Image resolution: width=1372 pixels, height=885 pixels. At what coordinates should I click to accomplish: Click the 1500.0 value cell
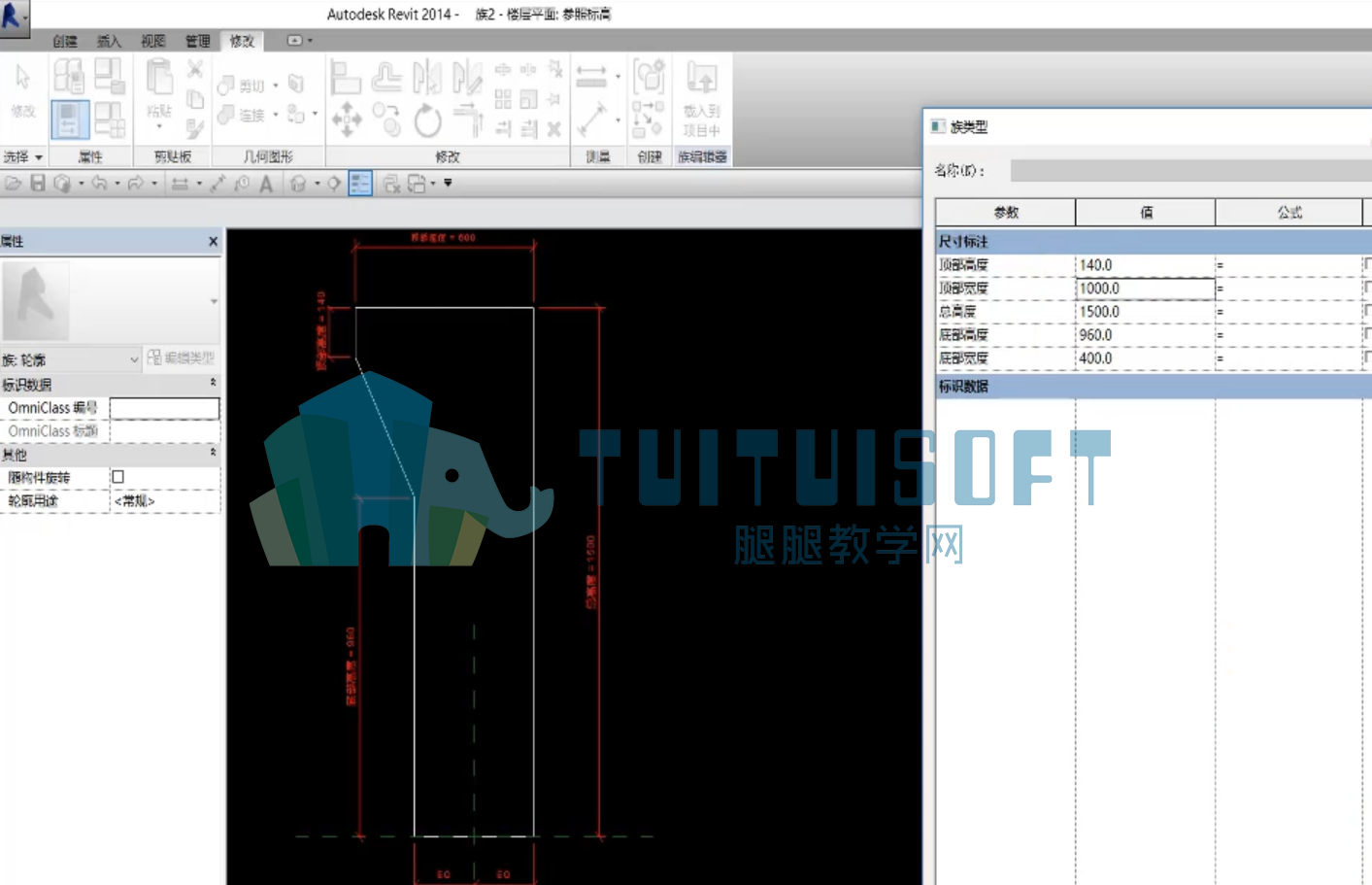click(x=1146, y=312)
